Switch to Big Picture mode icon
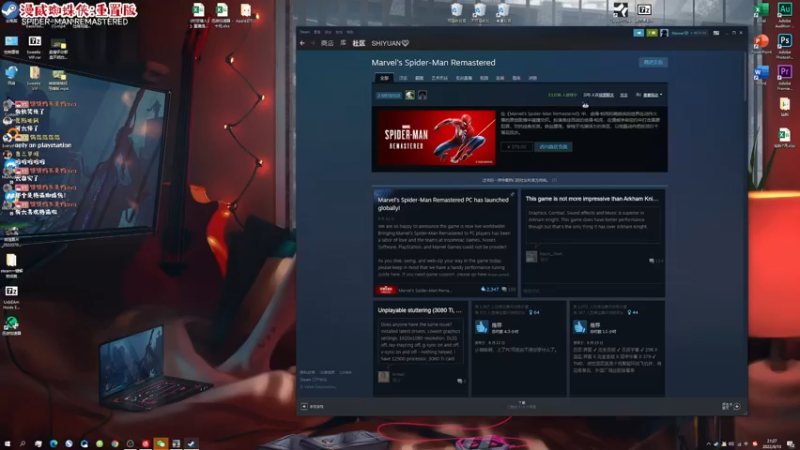 click(716, 33)
